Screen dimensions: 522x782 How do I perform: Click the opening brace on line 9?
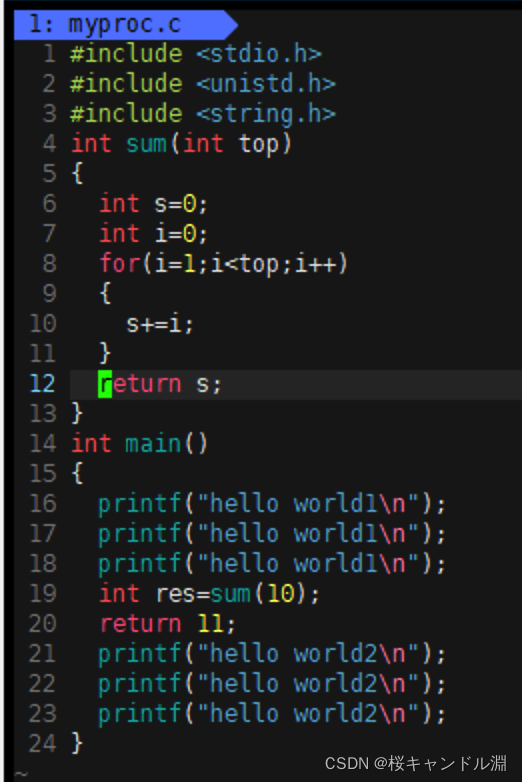105,294
